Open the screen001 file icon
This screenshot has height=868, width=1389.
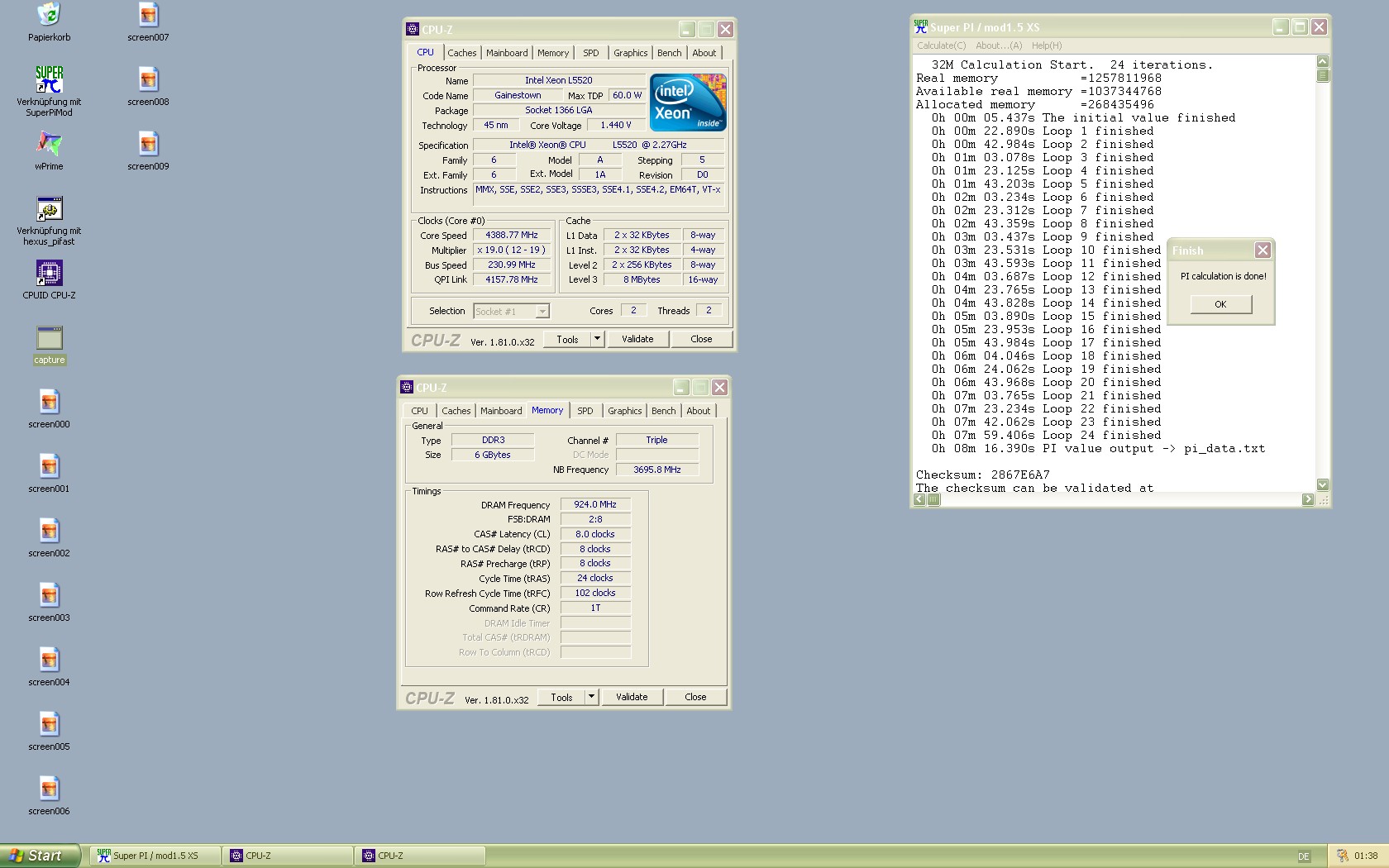tap(49, 467)
